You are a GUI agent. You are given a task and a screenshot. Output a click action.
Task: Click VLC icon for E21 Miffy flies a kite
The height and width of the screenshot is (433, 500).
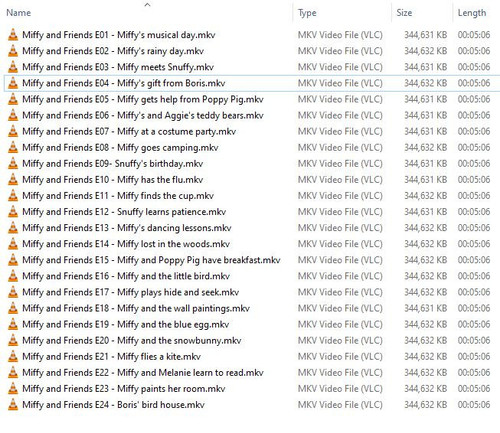[13, 356]
